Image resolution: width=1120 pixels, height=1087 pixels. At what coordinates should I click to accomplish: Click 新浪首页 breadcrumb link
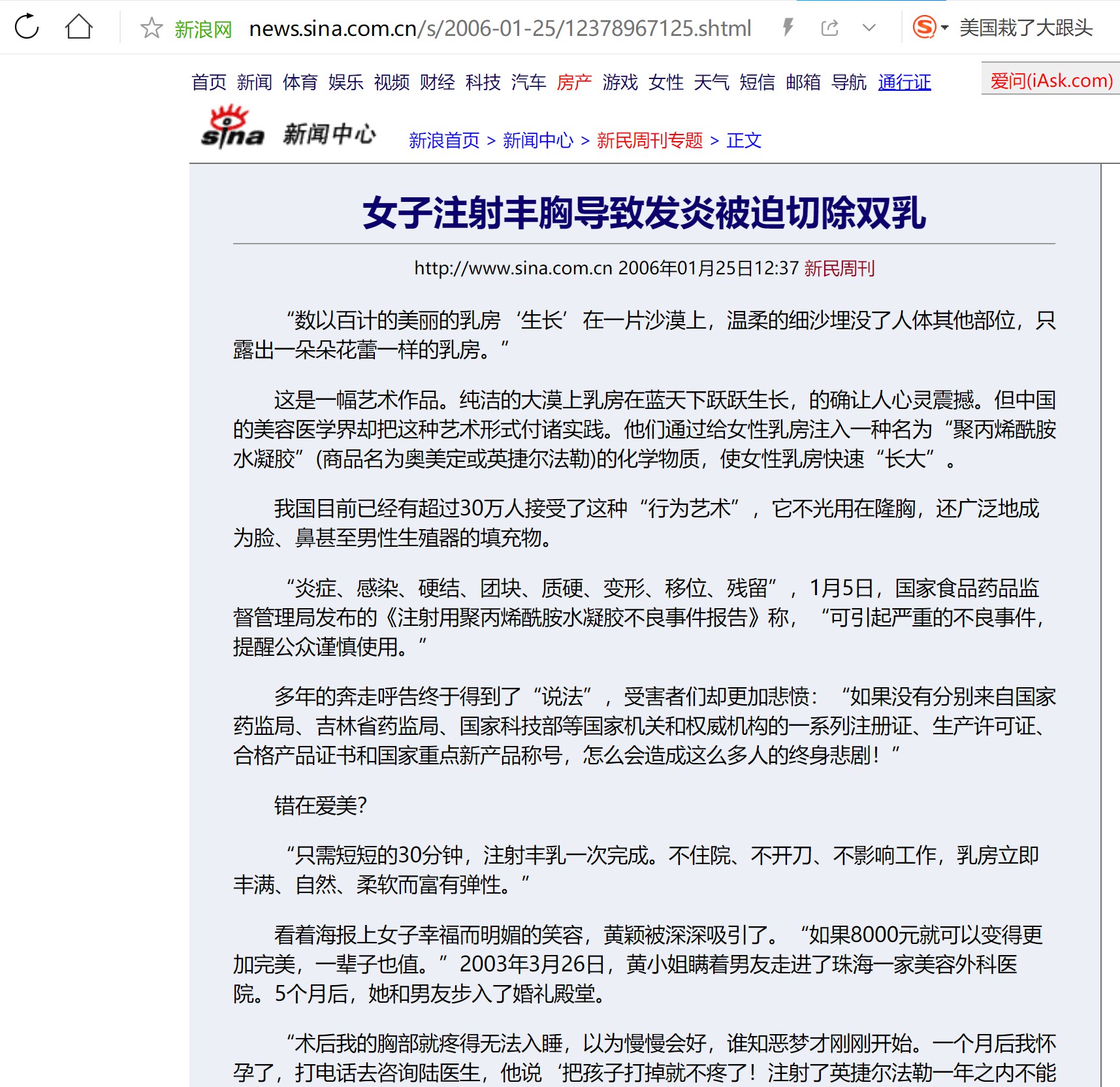[444, 140]
